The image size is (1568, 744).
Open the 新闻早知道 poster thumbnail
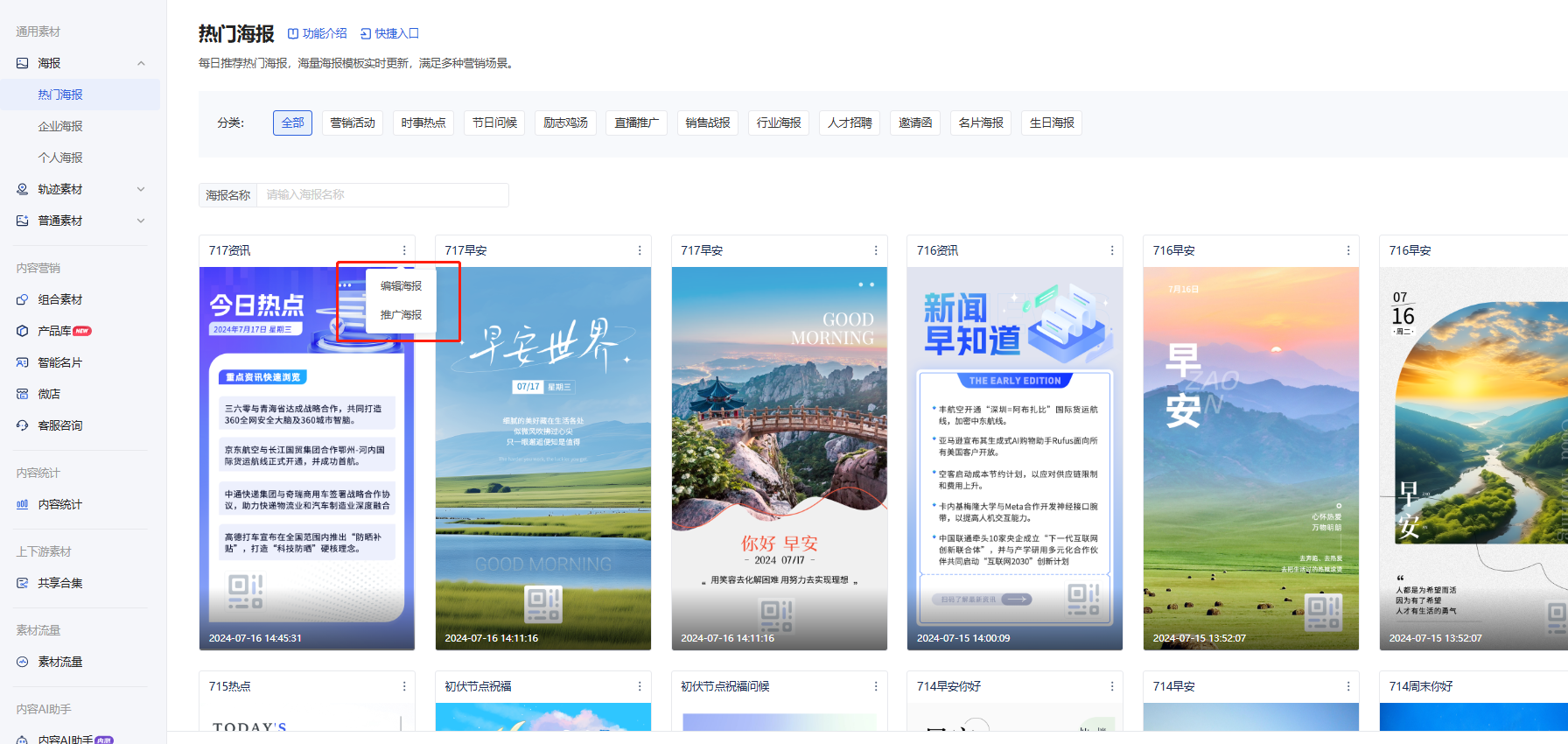1015,459
